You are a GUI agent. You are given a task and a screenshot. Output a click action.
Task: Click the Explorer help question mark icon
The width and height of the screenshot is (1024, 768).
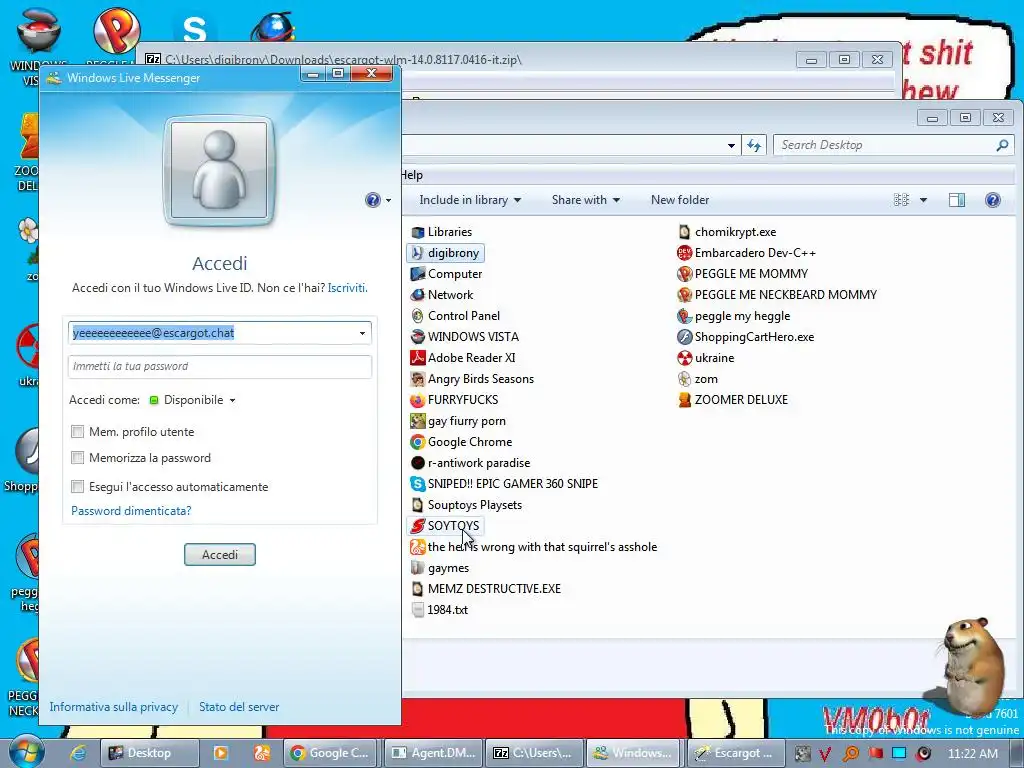993,200
